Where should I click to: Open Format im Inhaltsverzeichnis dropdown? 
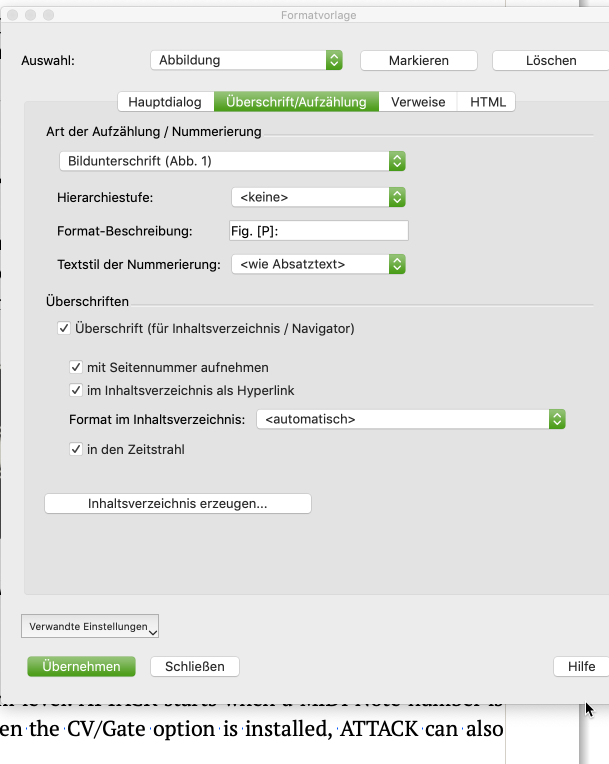coord(411,419)
